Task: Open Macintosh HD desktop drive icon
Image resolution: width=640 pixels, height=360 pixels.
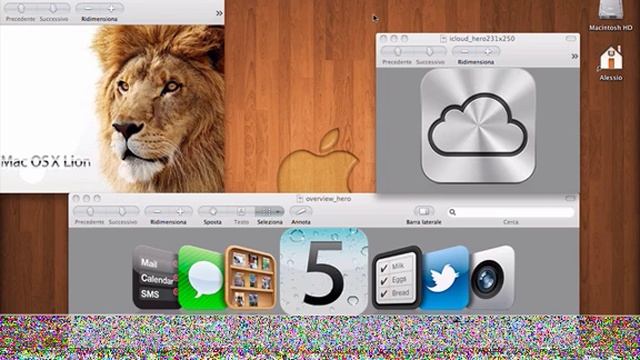Action: tap(611, 10)
